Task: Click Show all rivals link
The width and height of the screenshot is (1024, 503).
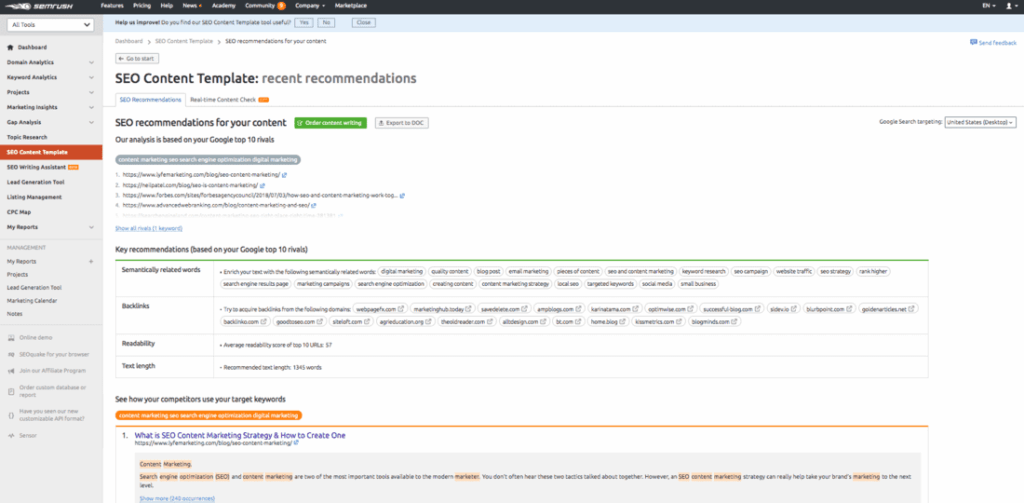Action: click(x=149, y=229)
